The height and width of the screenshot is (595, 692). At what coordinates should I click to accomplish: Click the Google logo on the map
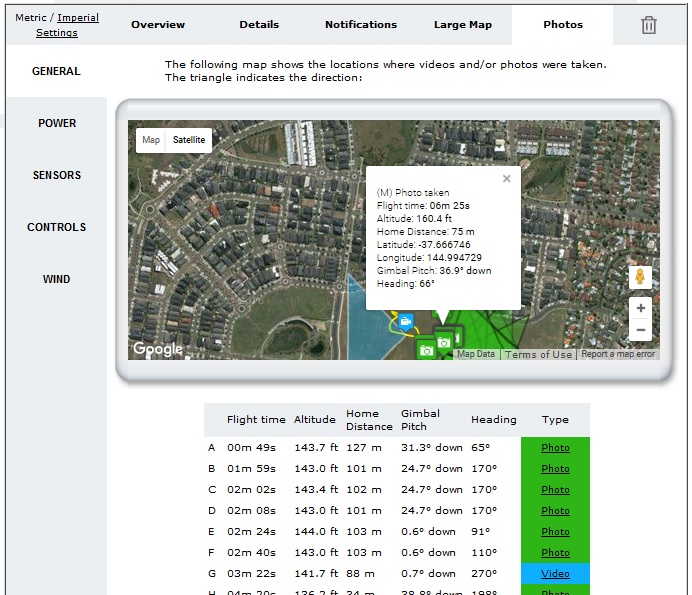click(x=158, y=349)
